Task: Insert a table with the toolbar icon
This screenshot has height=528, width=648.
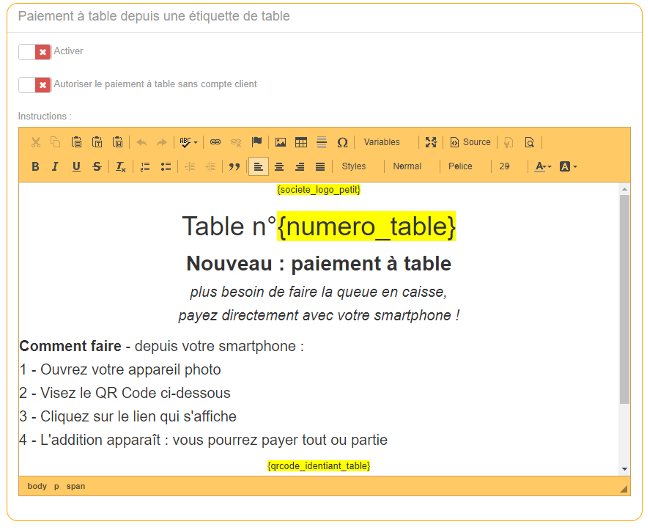Action: 301,142
